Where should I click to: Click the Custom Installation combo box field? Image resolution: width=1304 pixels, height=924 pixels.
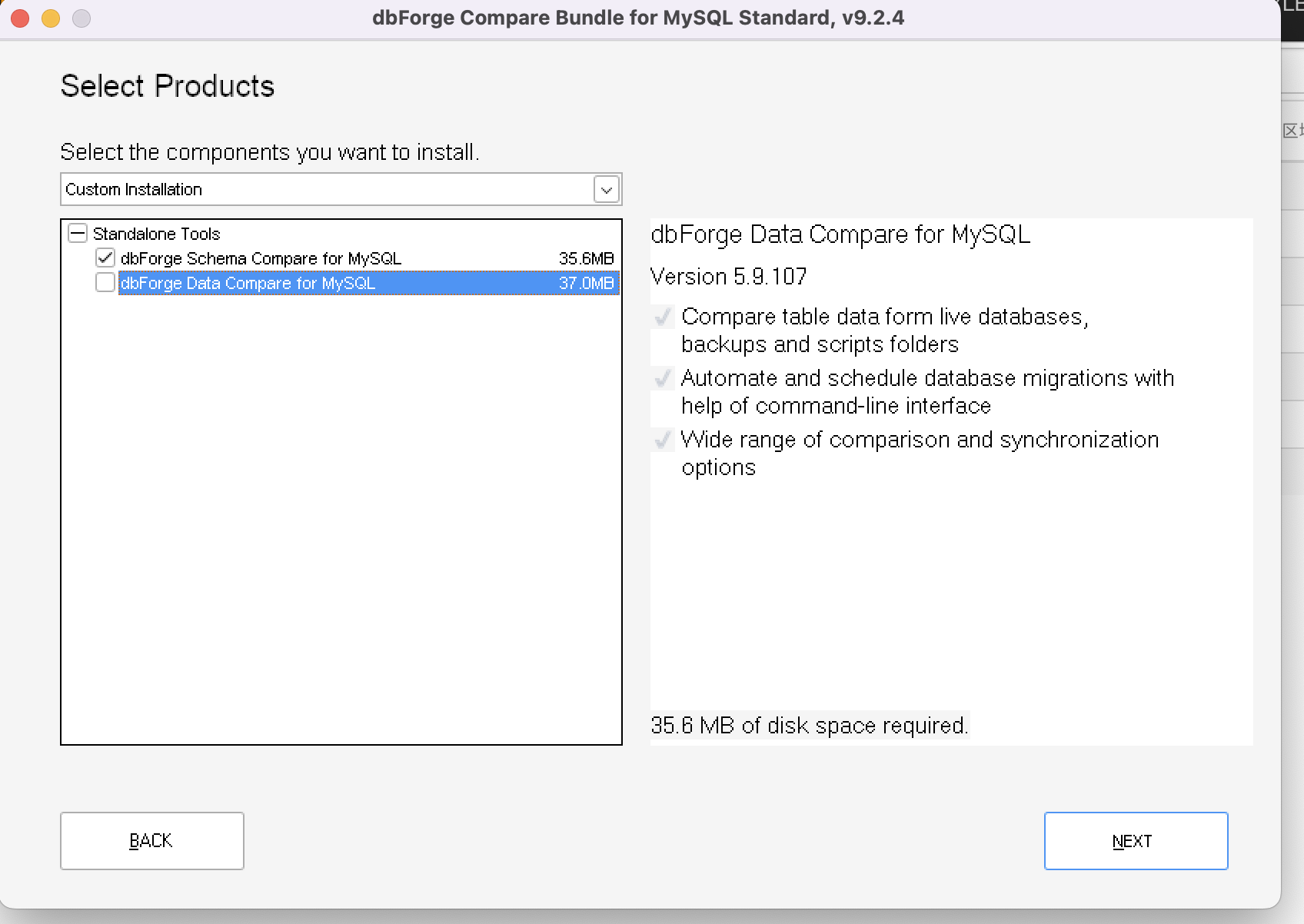pyautogui.click(x=341, y=189)
